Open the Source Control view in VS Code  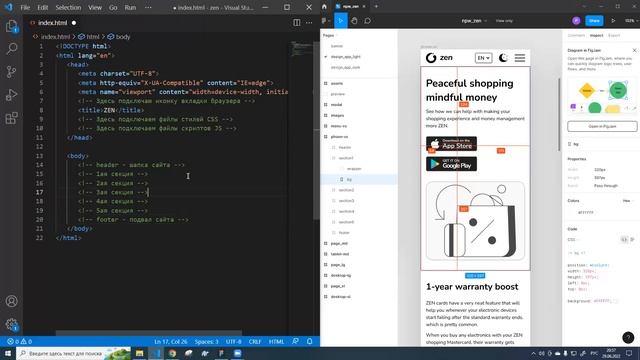(x=11, y=72)
